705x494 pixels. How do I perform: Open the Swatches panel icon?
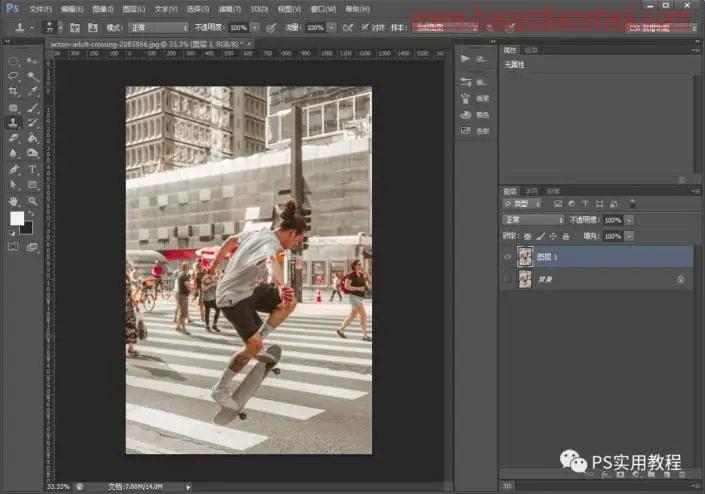(465, 131)
